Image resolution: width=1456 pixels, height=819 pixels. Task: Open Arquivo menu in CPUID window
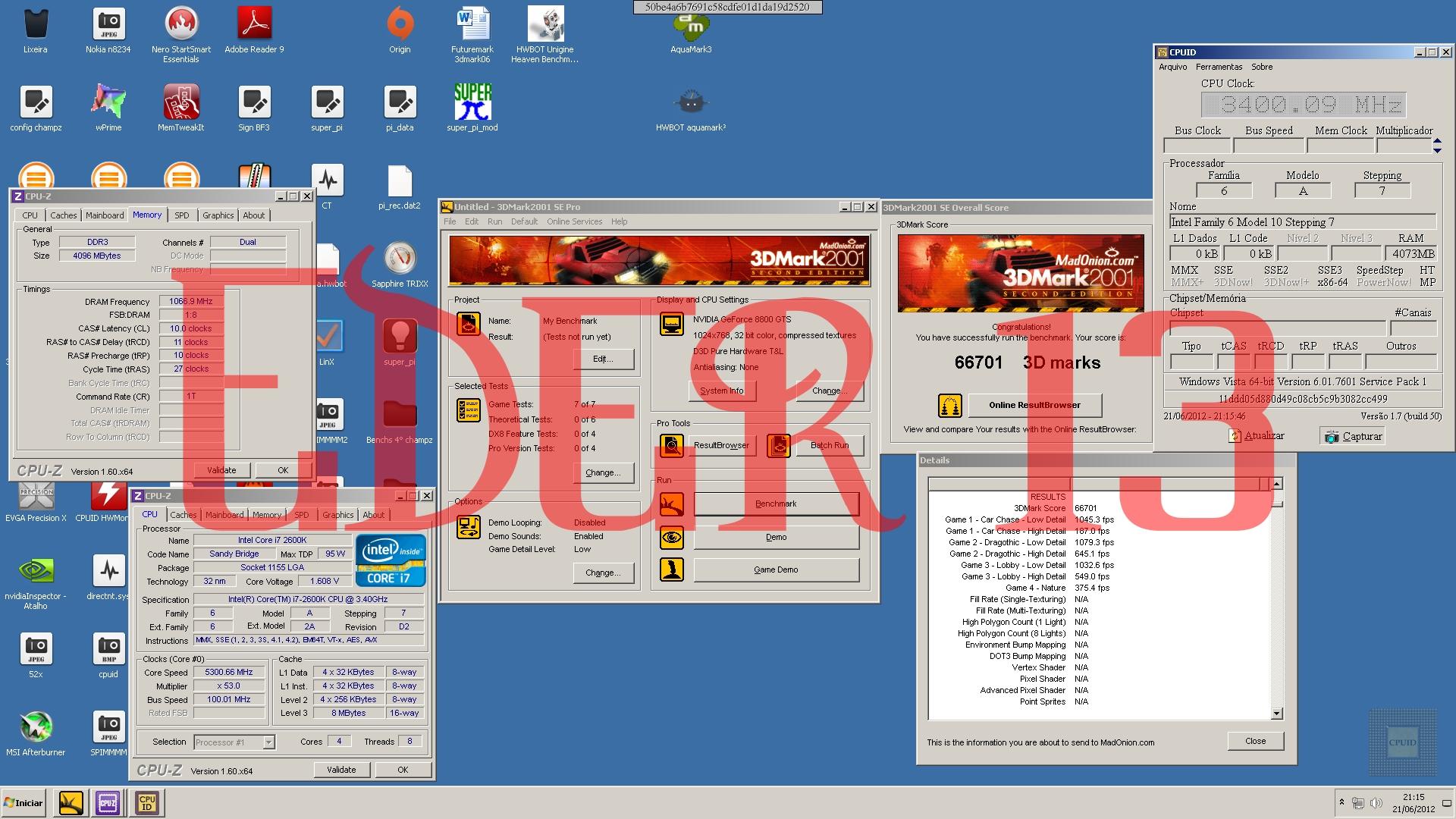click(x=1172, y=67)
